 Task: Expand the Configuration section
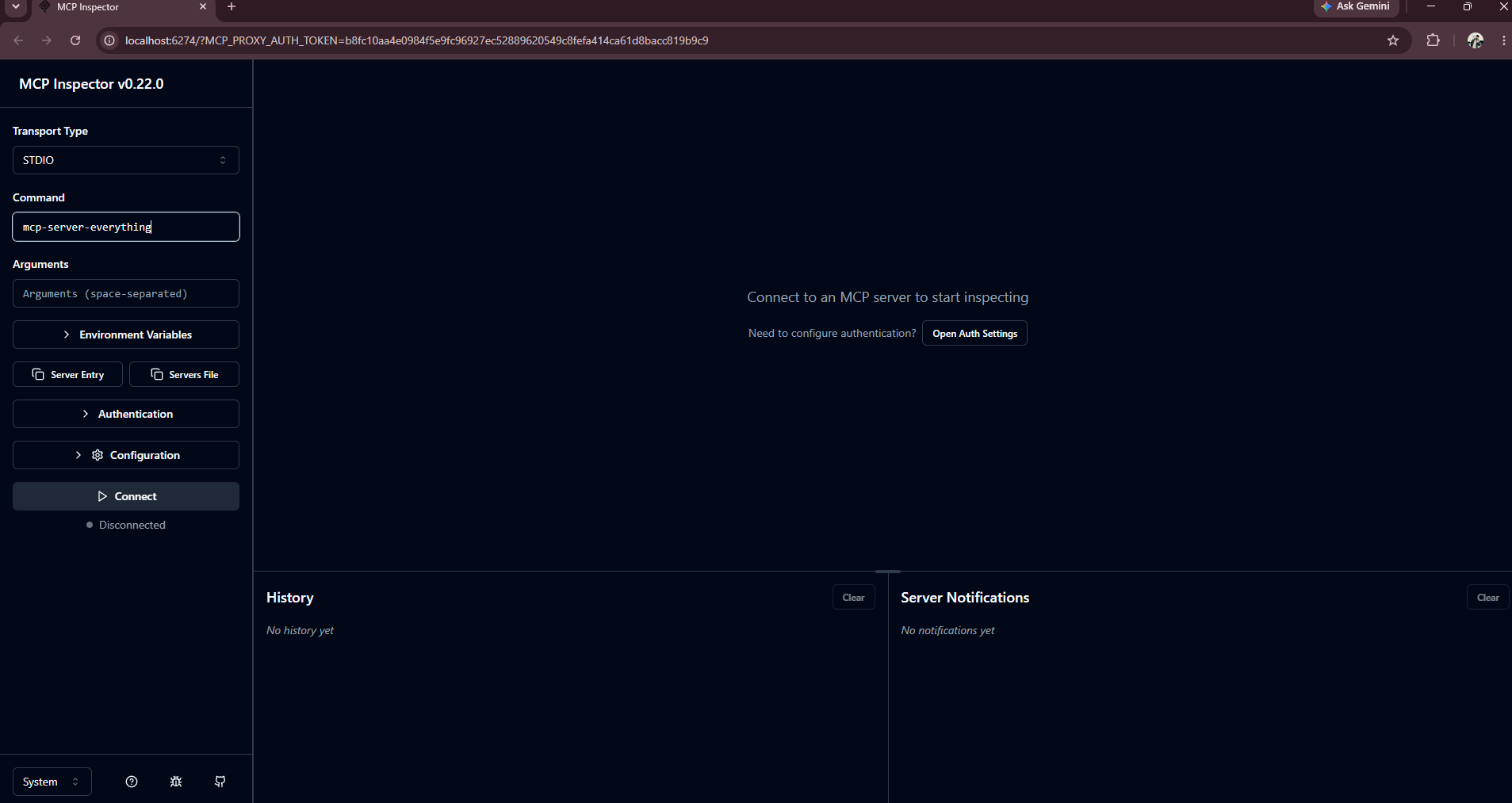pos(126,455)
